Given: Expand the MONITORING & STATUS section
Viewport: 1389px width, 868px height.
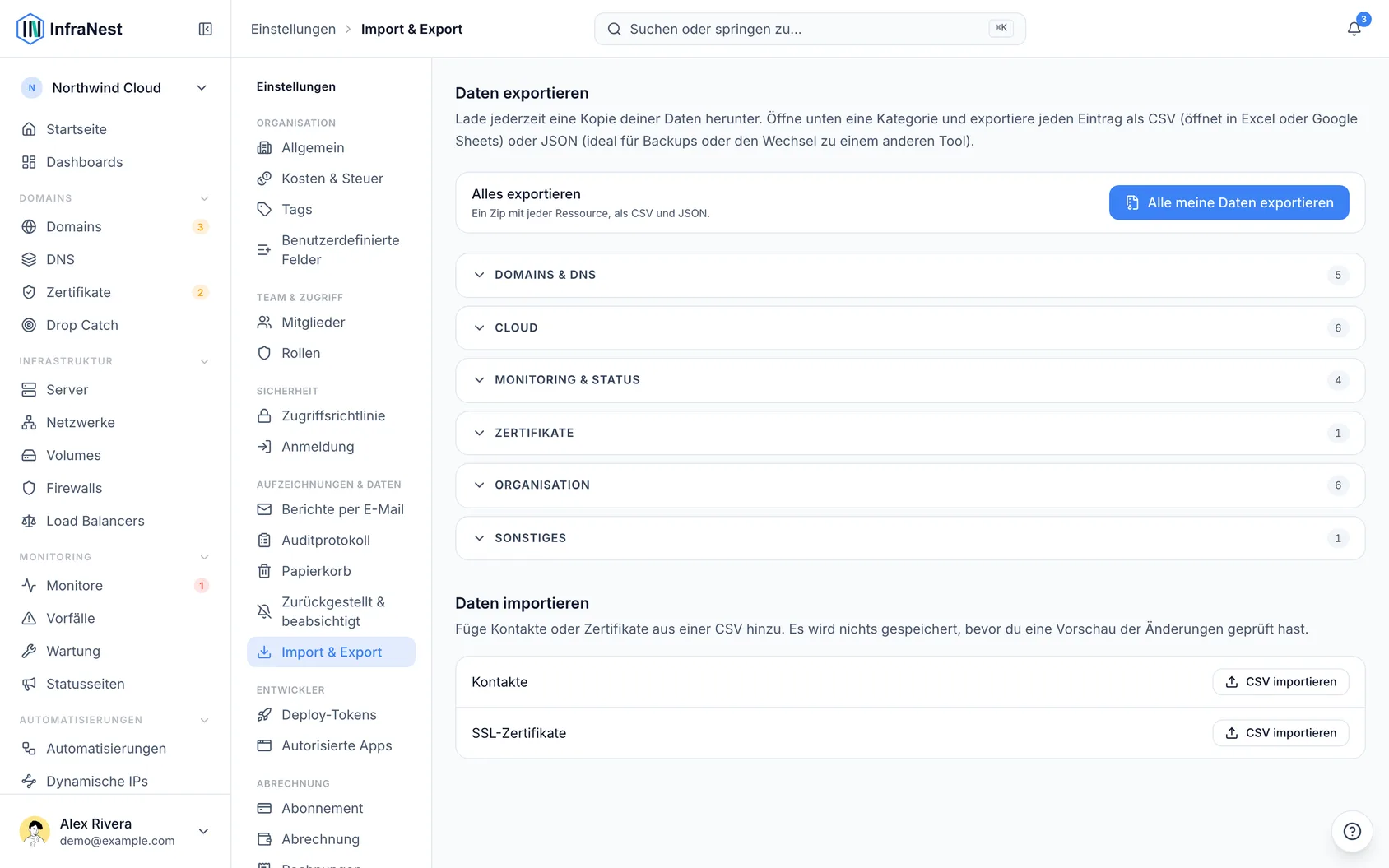Looking at the screenshot, I should coord(910,380).
